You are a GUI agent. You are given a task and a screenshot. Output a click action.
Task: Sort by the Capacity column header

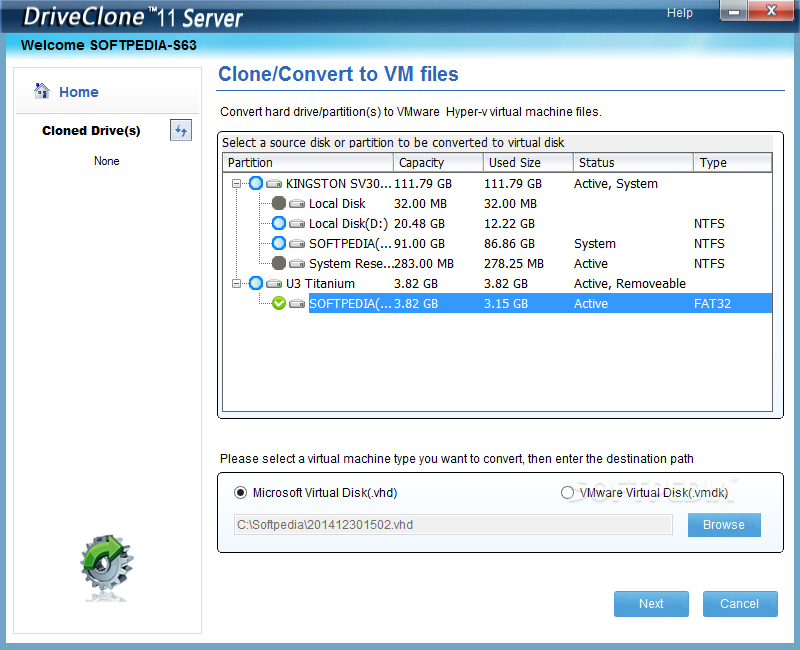(438, 163)
